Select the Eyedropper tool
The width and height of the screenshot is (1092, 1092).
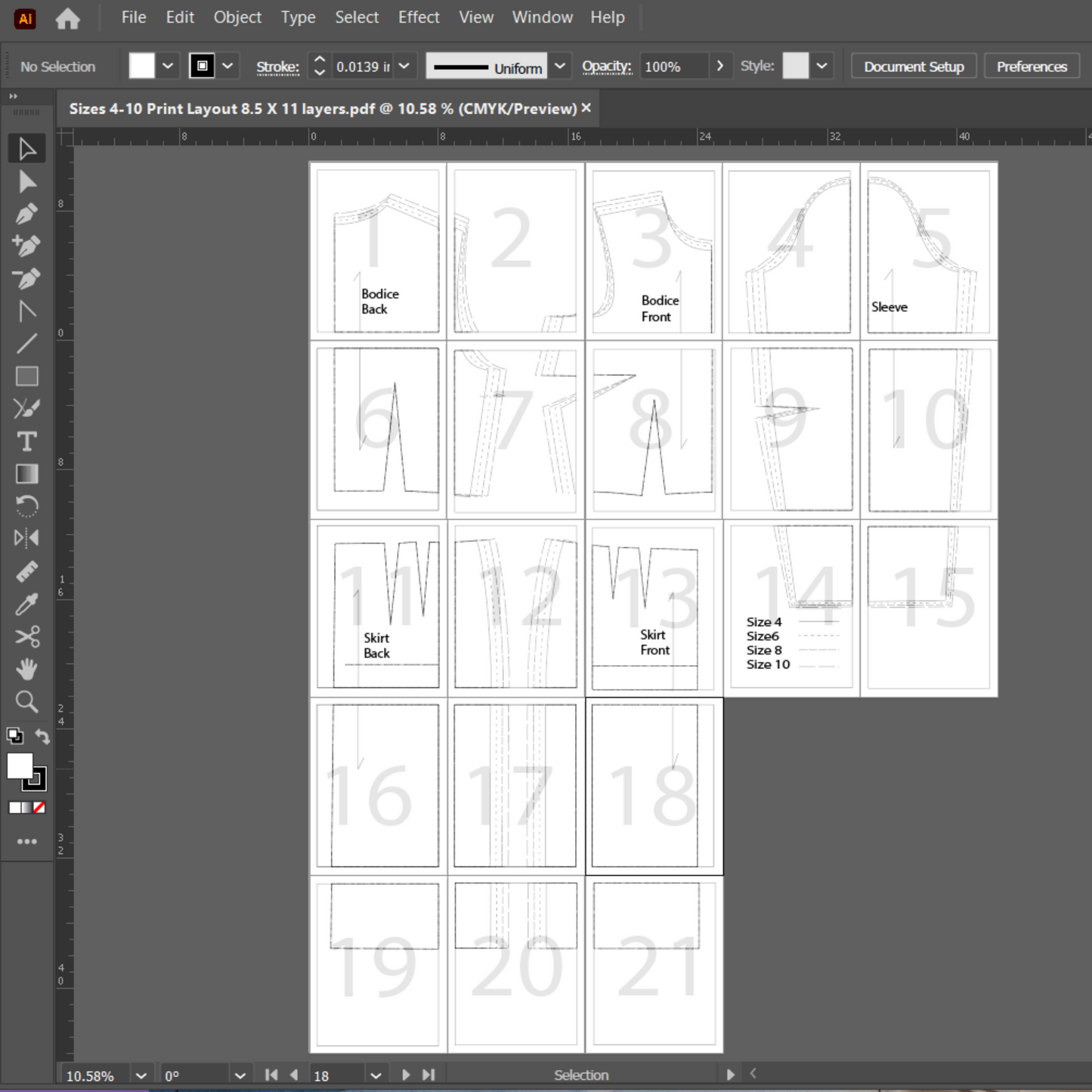click(x=27, y=605)
